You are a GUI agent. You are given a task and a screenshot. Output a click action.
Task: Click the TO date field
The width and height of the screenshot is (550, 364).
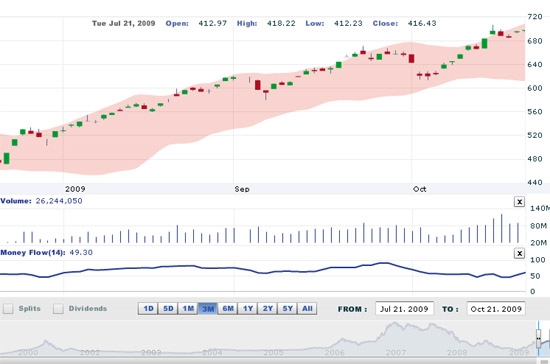click(496, 309)
